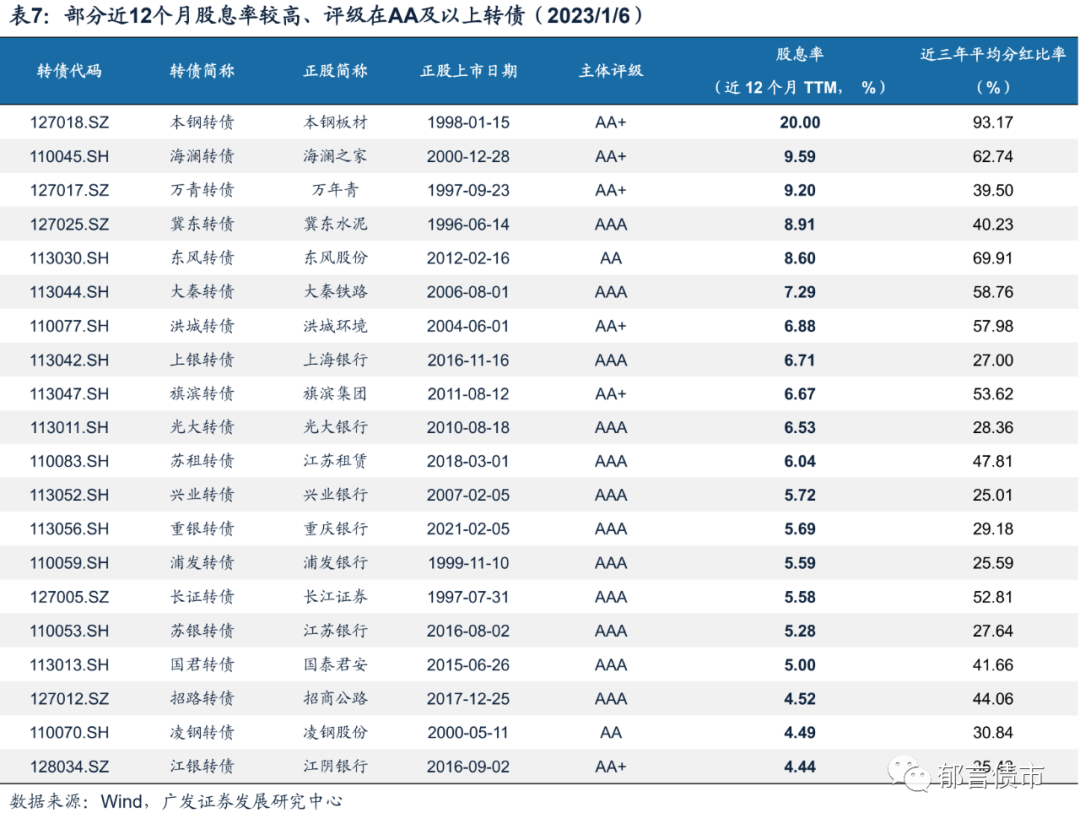The width and height of the screenshot is (1080, 824).
Task: Select the cell 浦发银行
Action: coord(335,564)
